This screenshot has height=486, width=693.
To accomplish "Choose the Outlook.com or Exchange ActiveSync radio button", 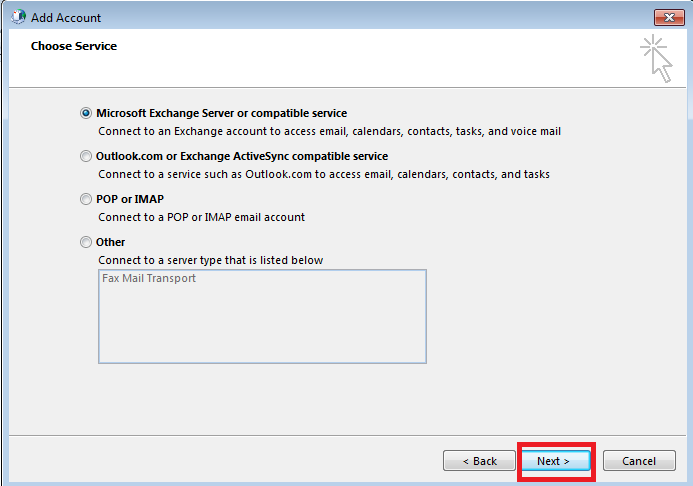I will click(86, 156).
